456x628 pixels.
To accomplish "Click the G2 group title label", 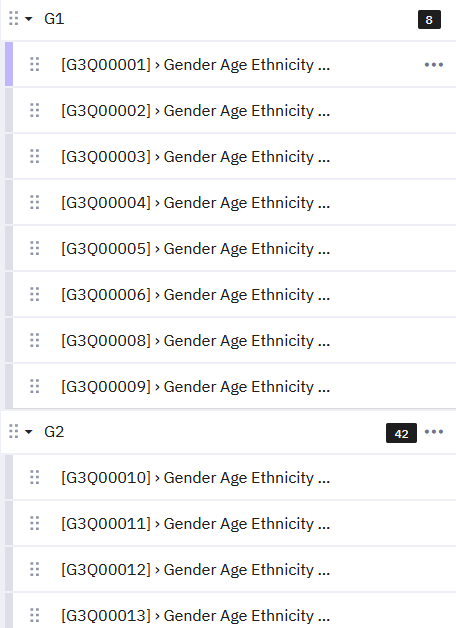I will coord(54,432).
